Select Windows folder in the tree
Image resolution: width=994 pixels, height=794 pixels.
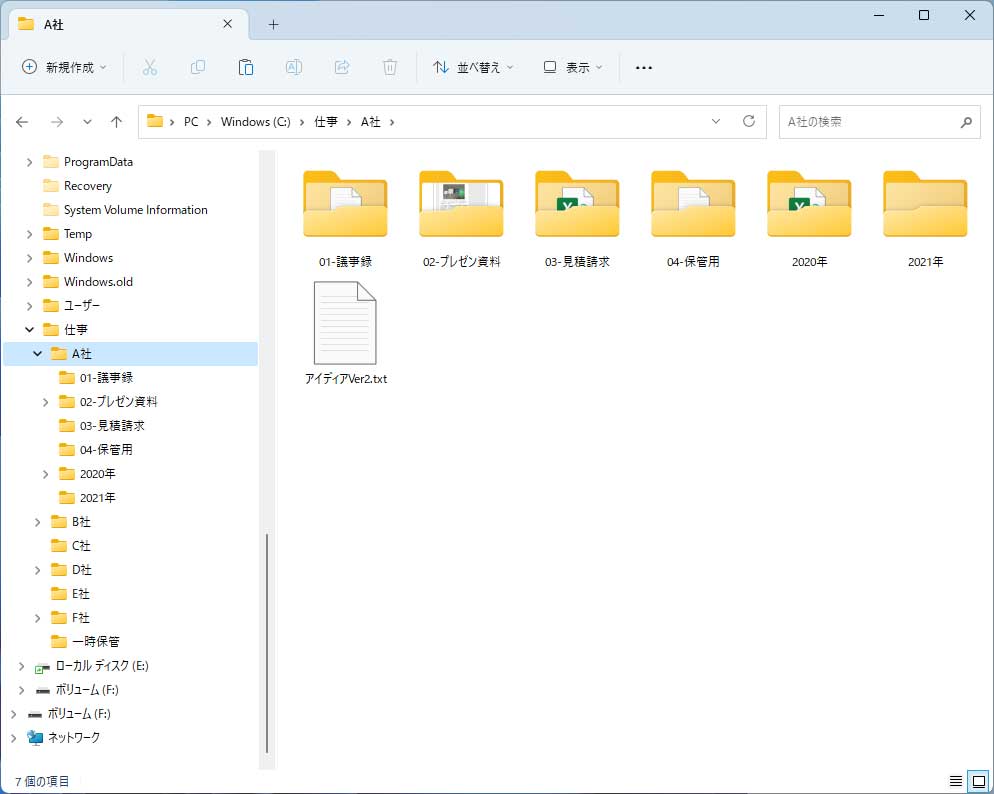coord(88,258)
